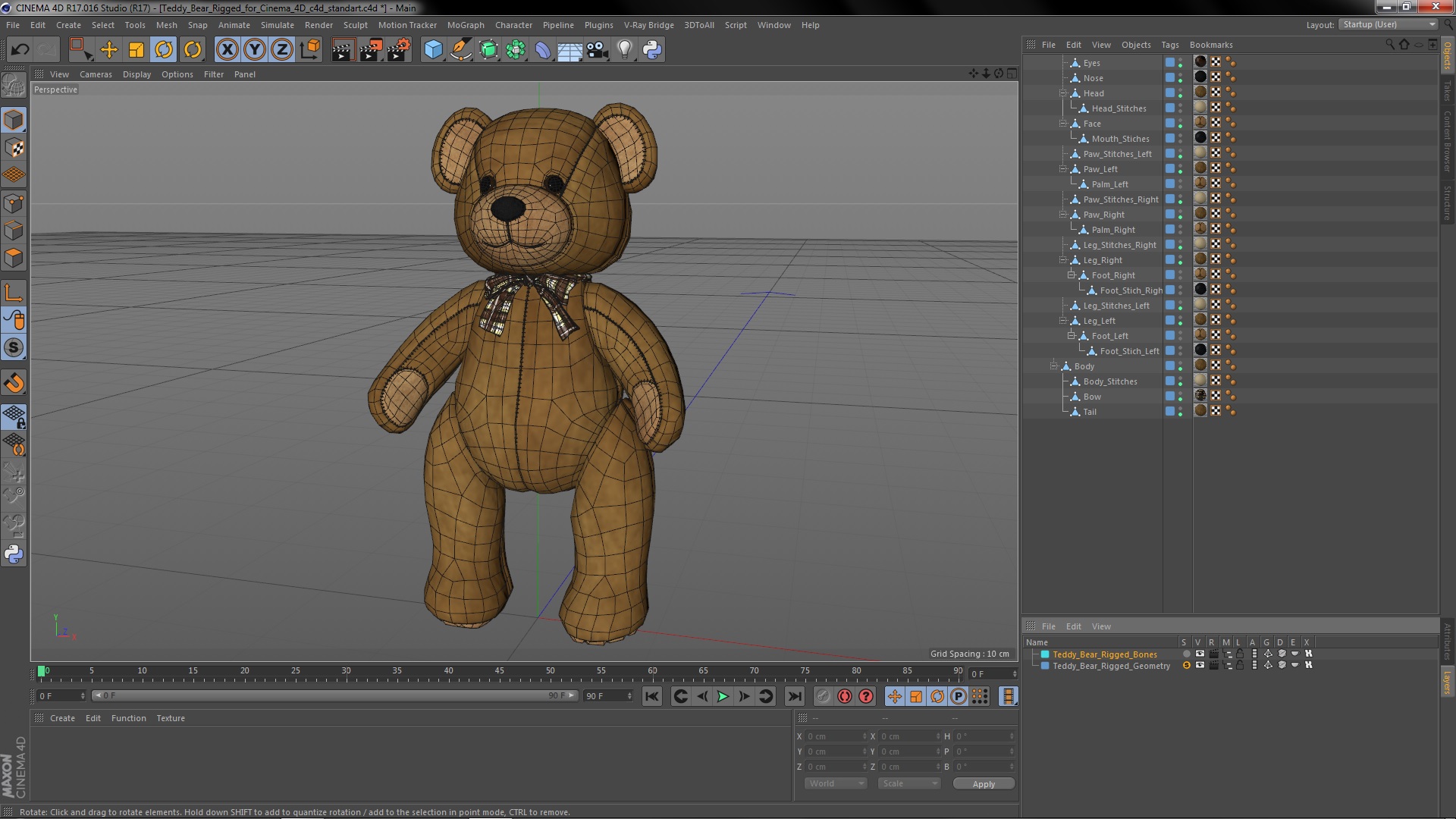Click the Python script icon in toolbar
Screen dimensions: 1456x819
coord(652,50)
